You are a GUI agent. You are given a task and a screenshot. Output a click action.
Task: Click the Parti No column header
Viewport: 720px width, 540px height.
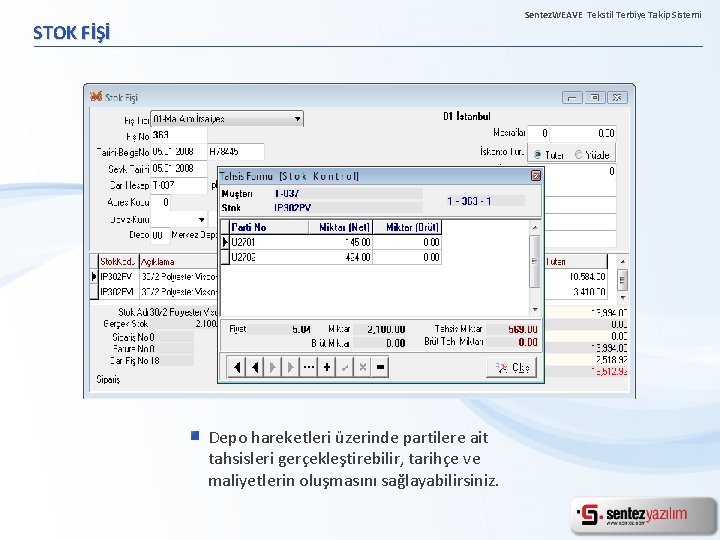(269, 227)
